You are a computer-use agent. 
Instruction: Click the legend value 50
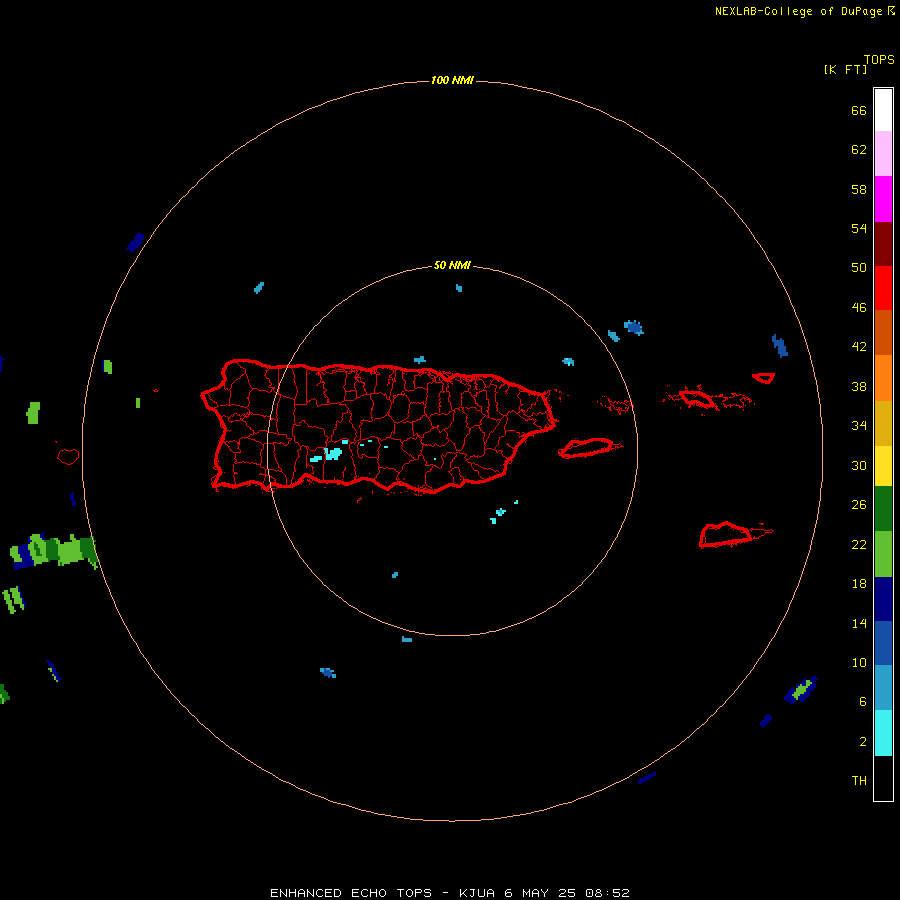point(859,267)
